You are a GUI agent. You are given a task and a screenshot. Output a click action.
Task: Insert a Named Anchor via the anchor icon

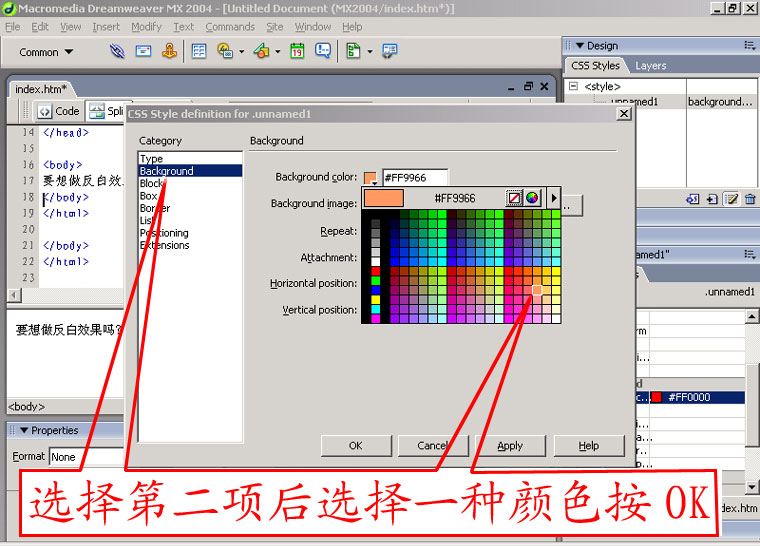pos(169,51)
